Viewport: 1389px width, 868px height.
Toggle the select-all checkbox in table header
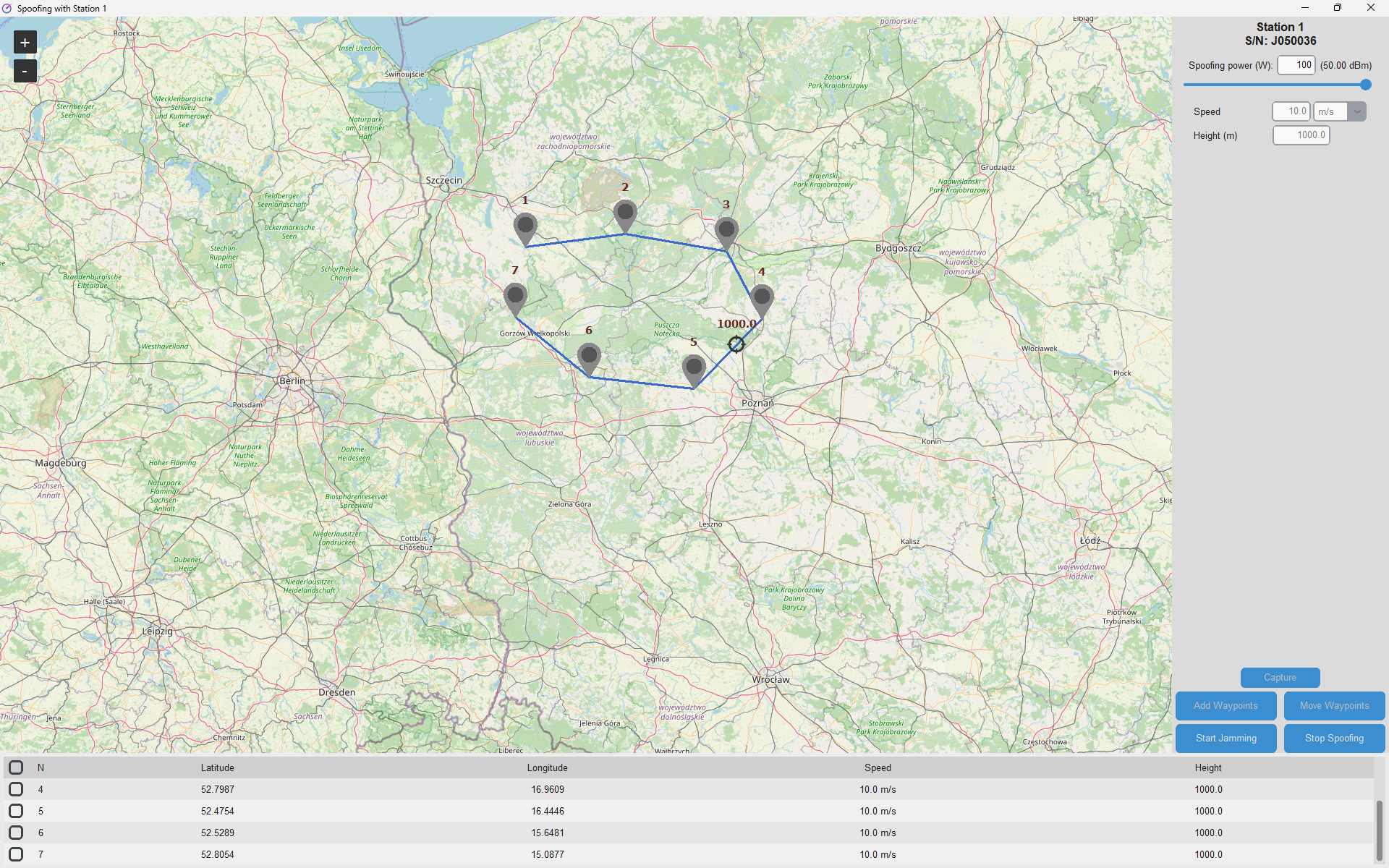point(16,767)
